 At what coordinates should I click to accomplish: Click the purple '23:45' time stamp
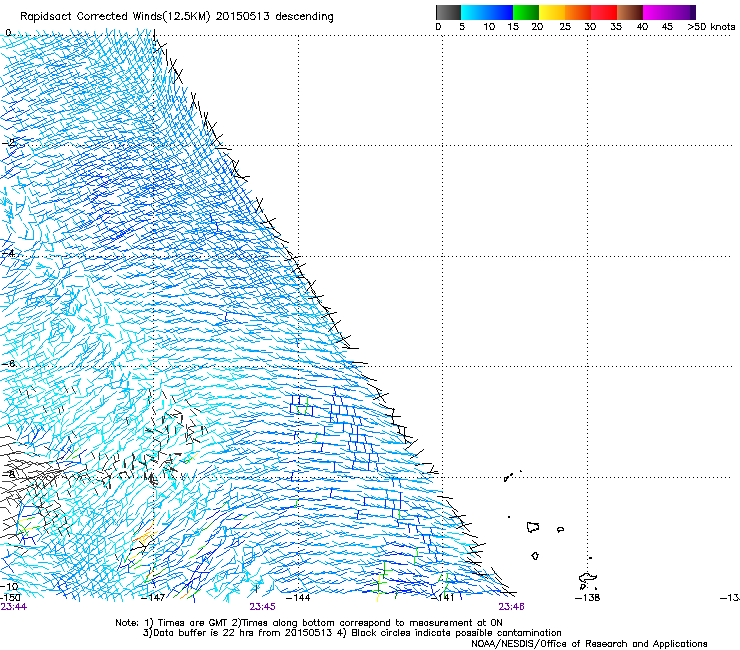tap(262, 607)
